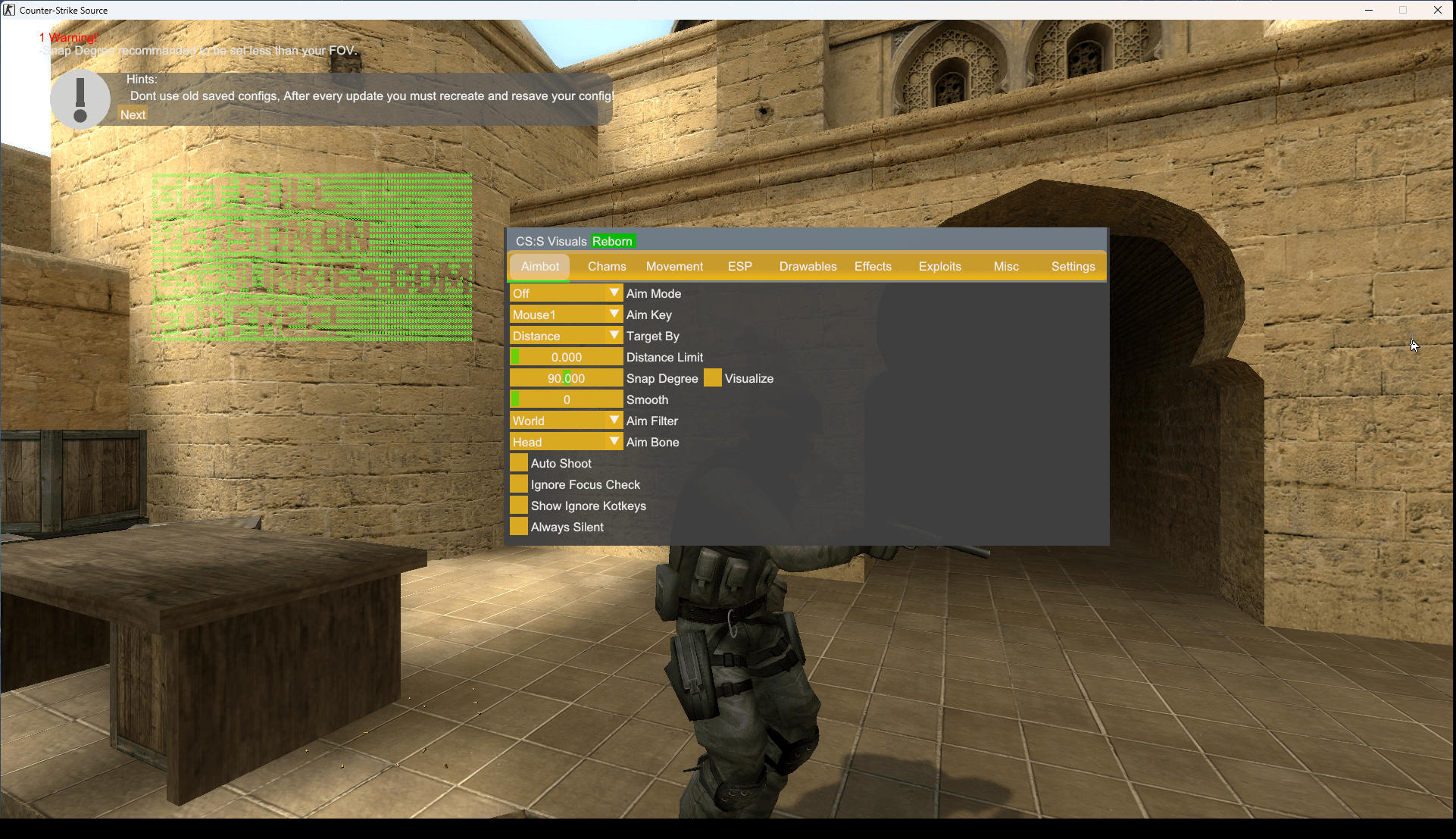The height and width of the screenshot is (839, 1456).
Task: Open the Misc tab
Action: (1006, 267)
